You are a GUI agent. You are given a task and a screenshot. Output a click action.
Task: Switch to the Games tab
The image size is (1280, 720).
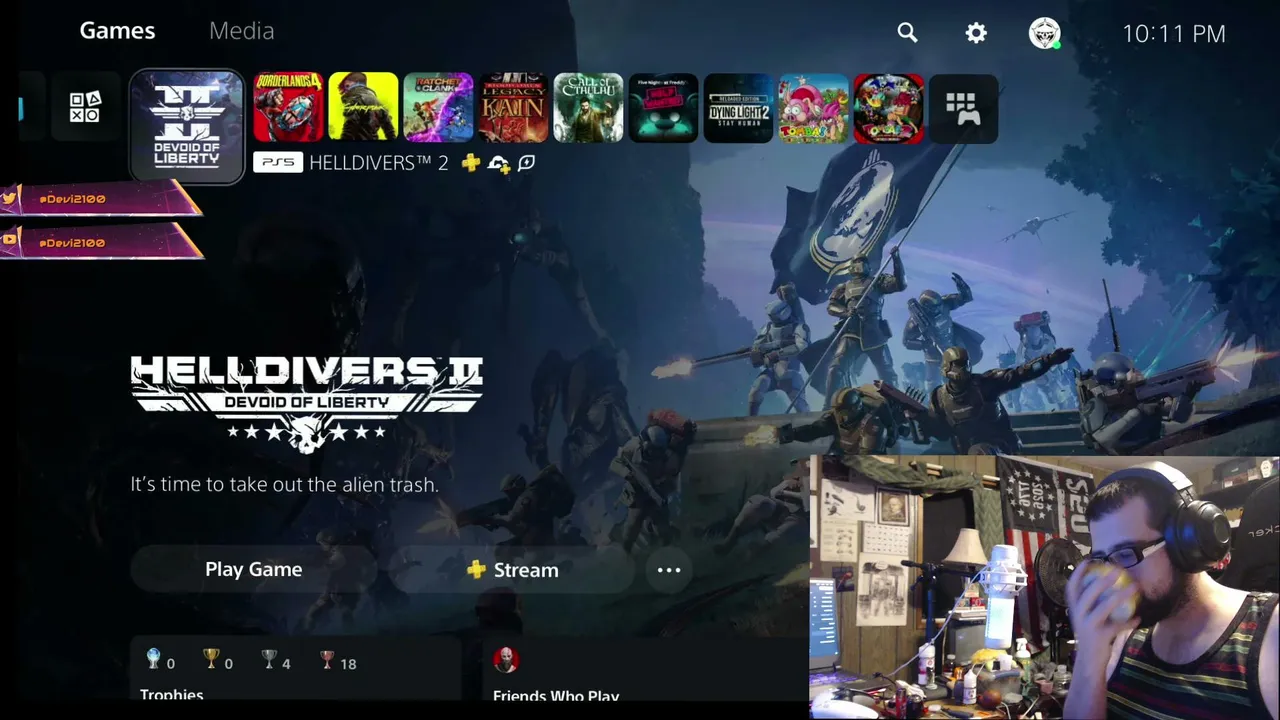[117, 31]
